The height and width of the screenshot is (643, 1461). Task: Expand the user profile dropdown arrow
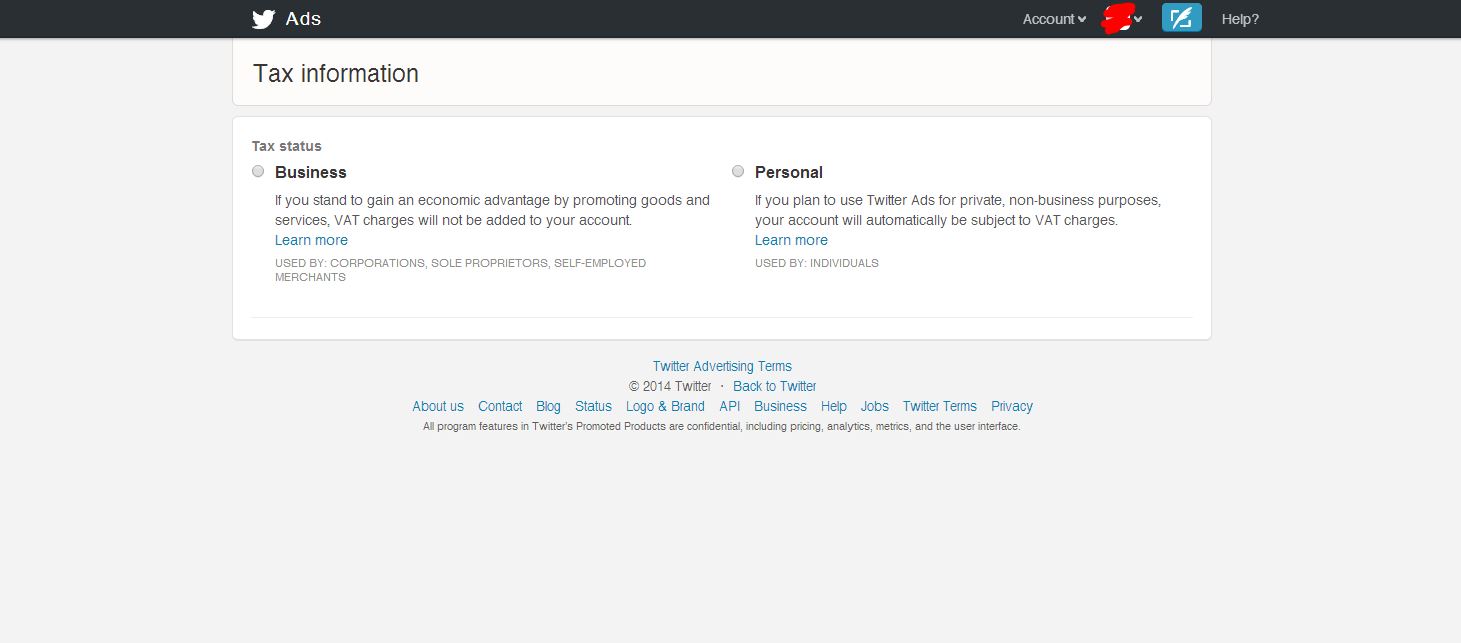(x=1138, y=20)
